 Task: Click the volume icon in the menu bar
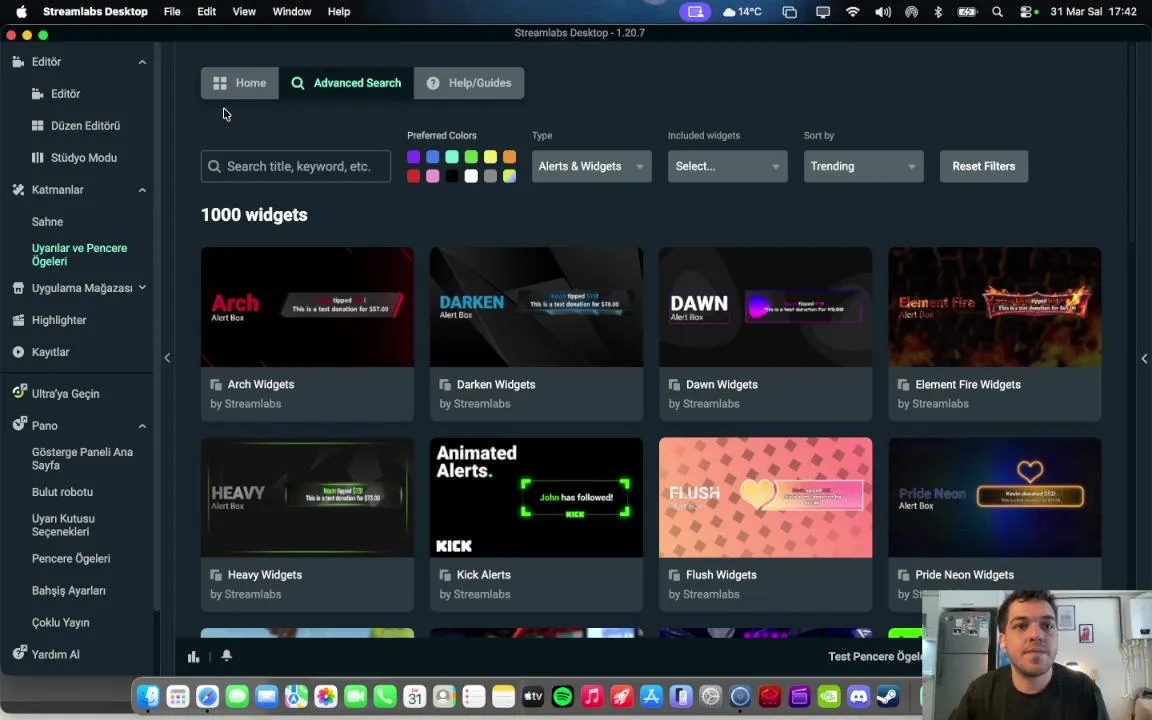pyautogui.click(x=882, y=12)
